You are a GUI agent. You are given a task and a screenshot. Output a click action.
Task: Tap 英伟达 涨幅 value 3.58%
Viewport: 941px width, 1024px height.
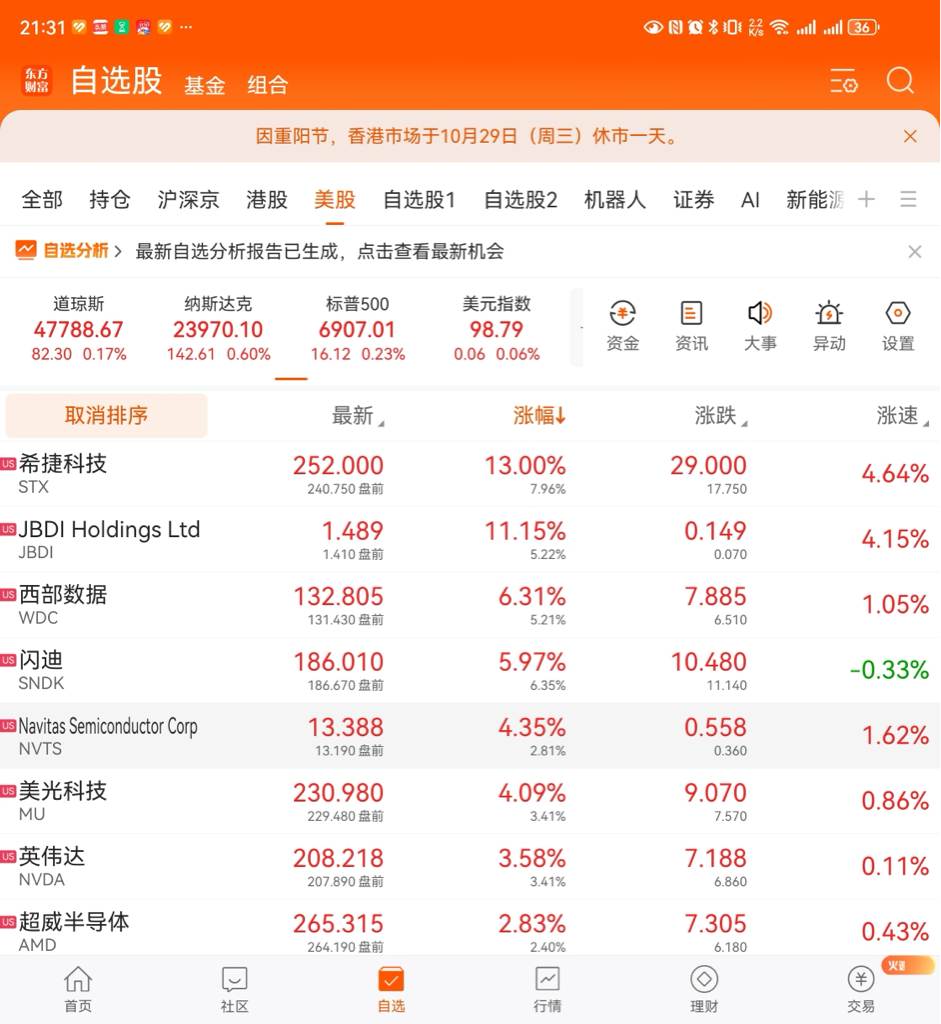click(532, 858)
